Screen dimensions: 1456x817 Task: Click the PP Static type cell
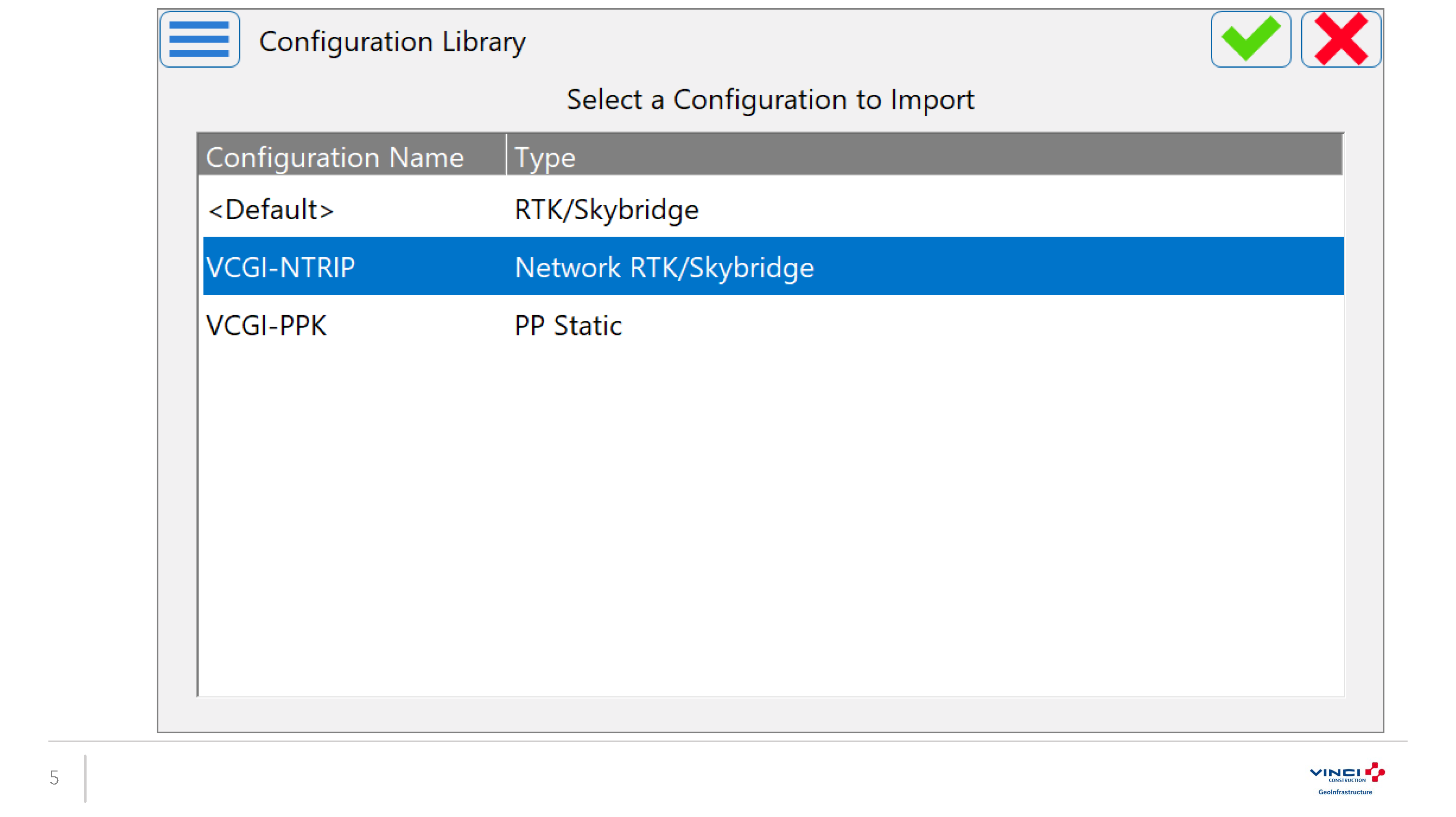tap(568, 325)
